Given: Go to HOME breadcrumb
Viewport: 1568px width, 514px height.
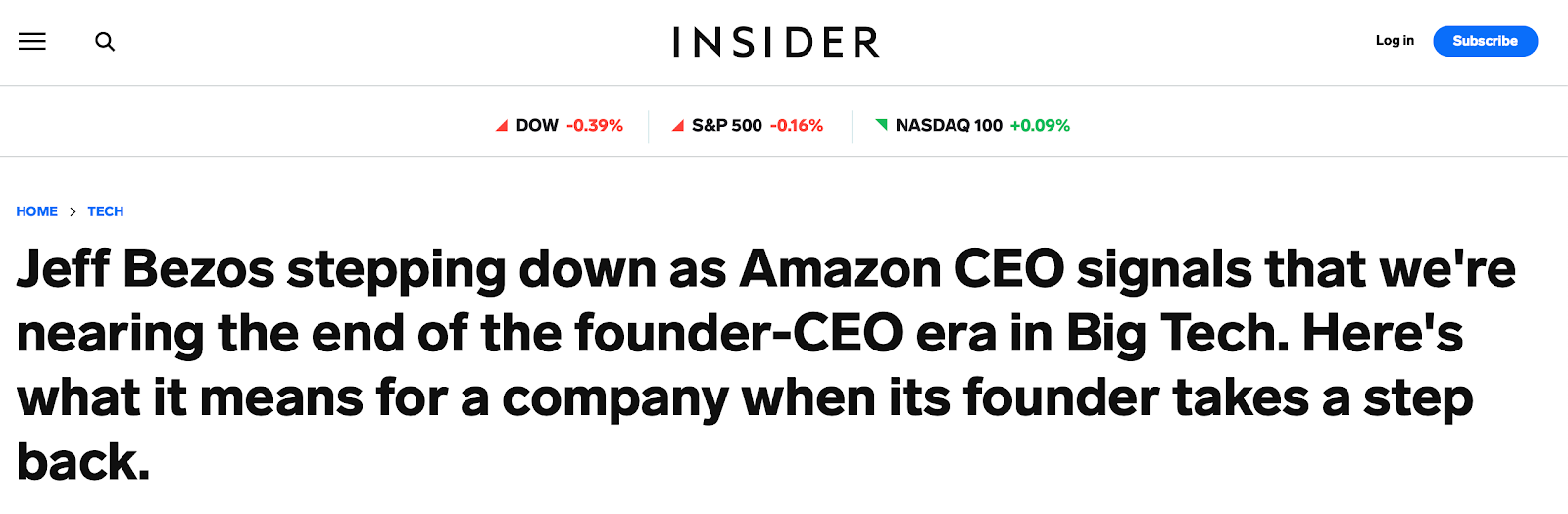Looking at the screenshot, I should coord(36,211).
